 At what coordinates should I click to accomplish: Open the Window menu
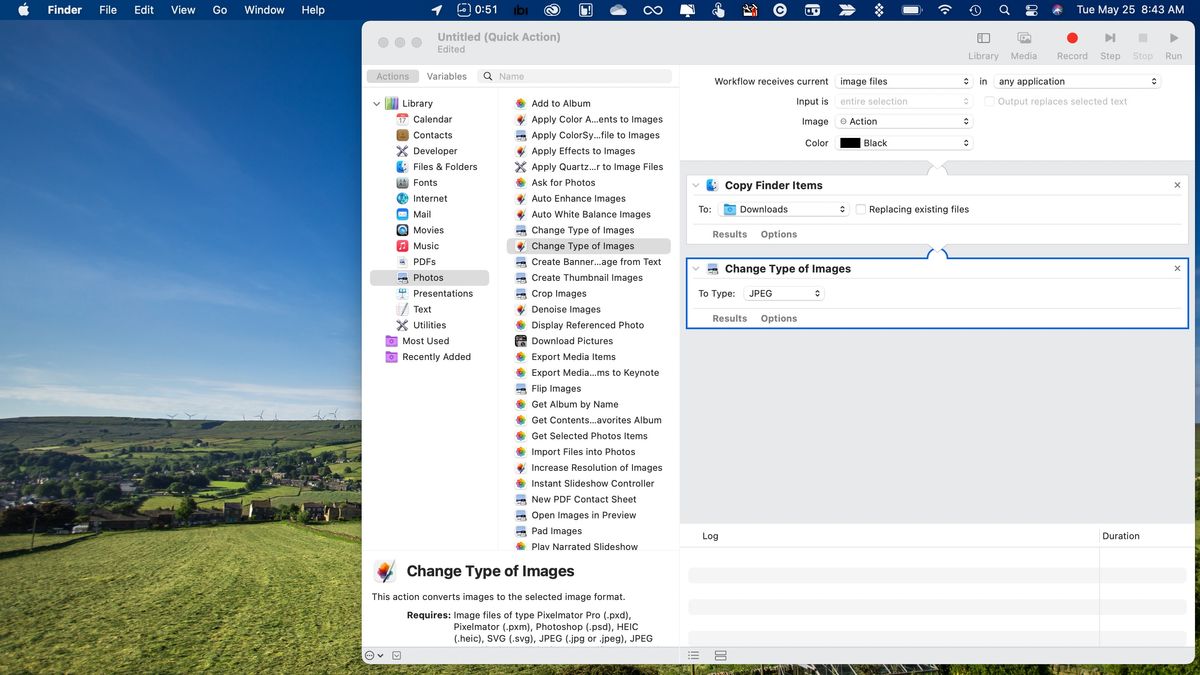(264, 10)
